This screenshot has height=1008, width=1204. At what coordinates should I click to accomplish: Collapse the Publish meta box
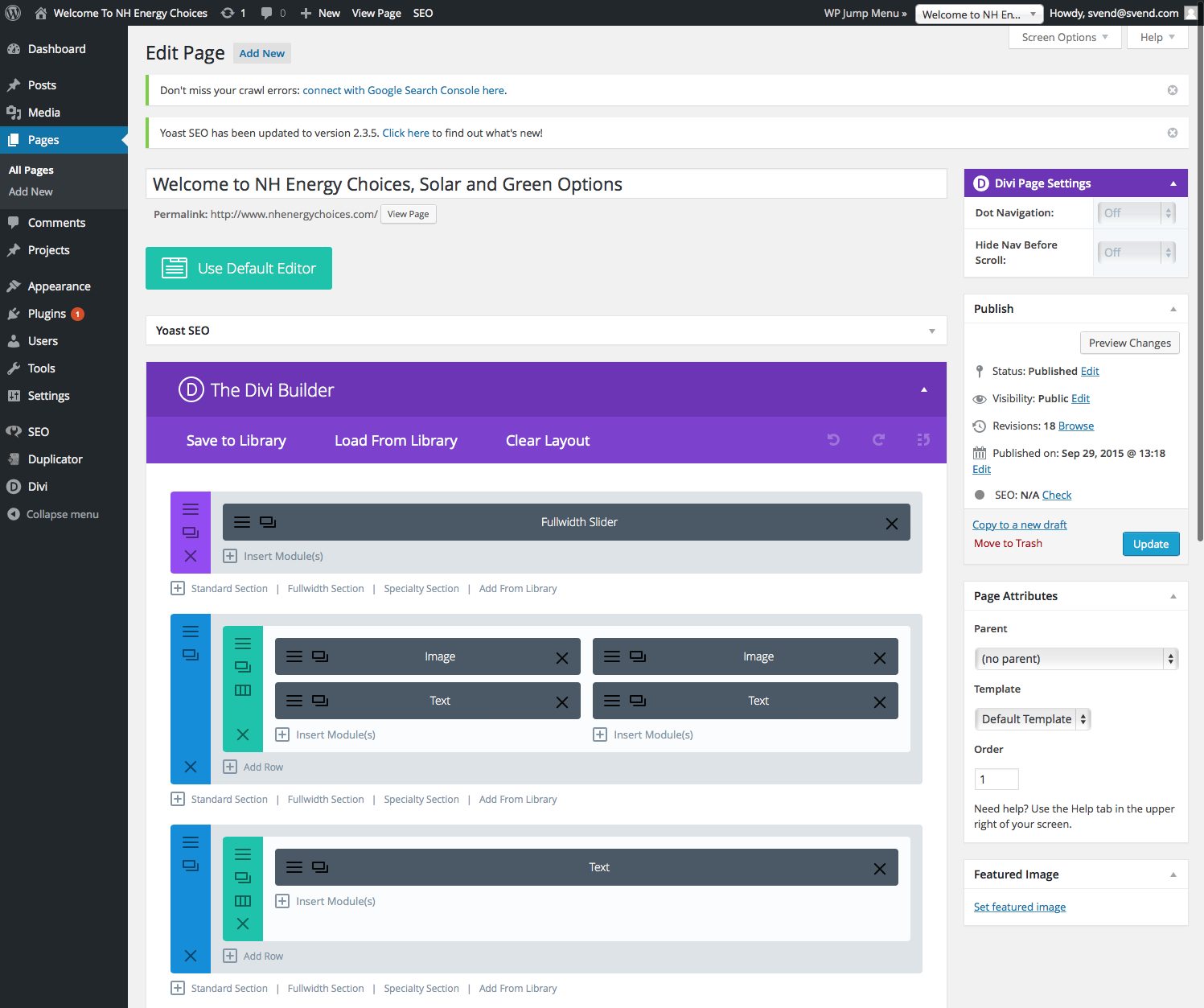pos(1173,309)
